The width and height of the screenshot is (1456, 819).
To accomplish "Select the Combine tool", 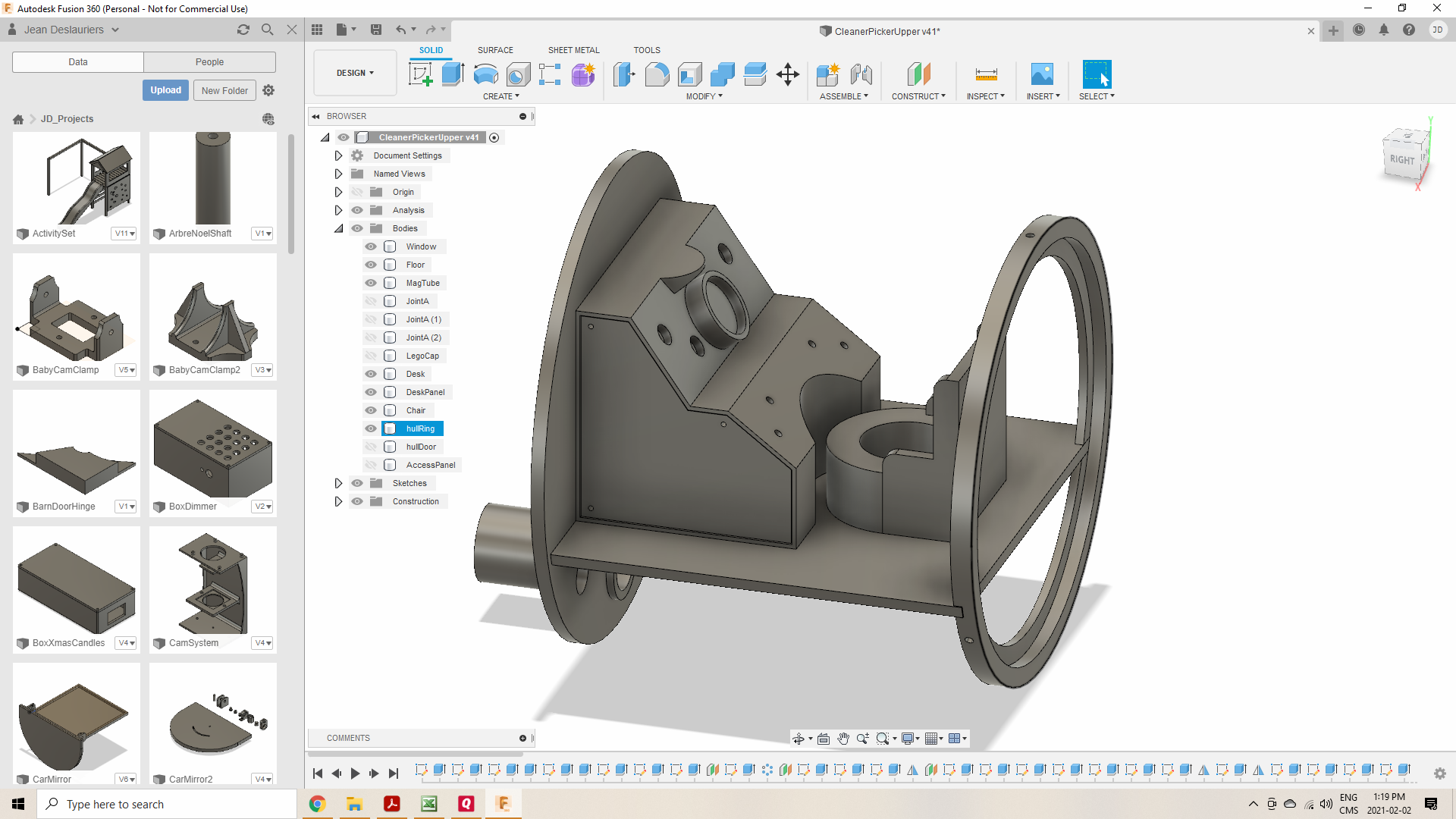I will (x=722, y=74).
